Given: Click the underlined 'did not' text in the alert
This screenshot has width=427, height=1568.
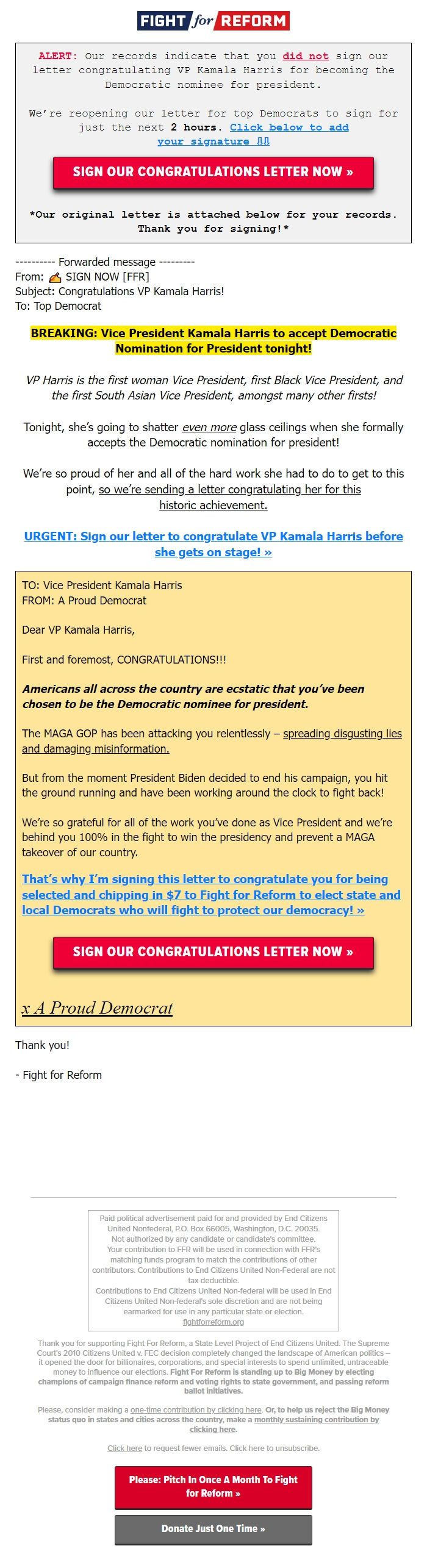Looking at the screenshot, I should coord(306,56).
